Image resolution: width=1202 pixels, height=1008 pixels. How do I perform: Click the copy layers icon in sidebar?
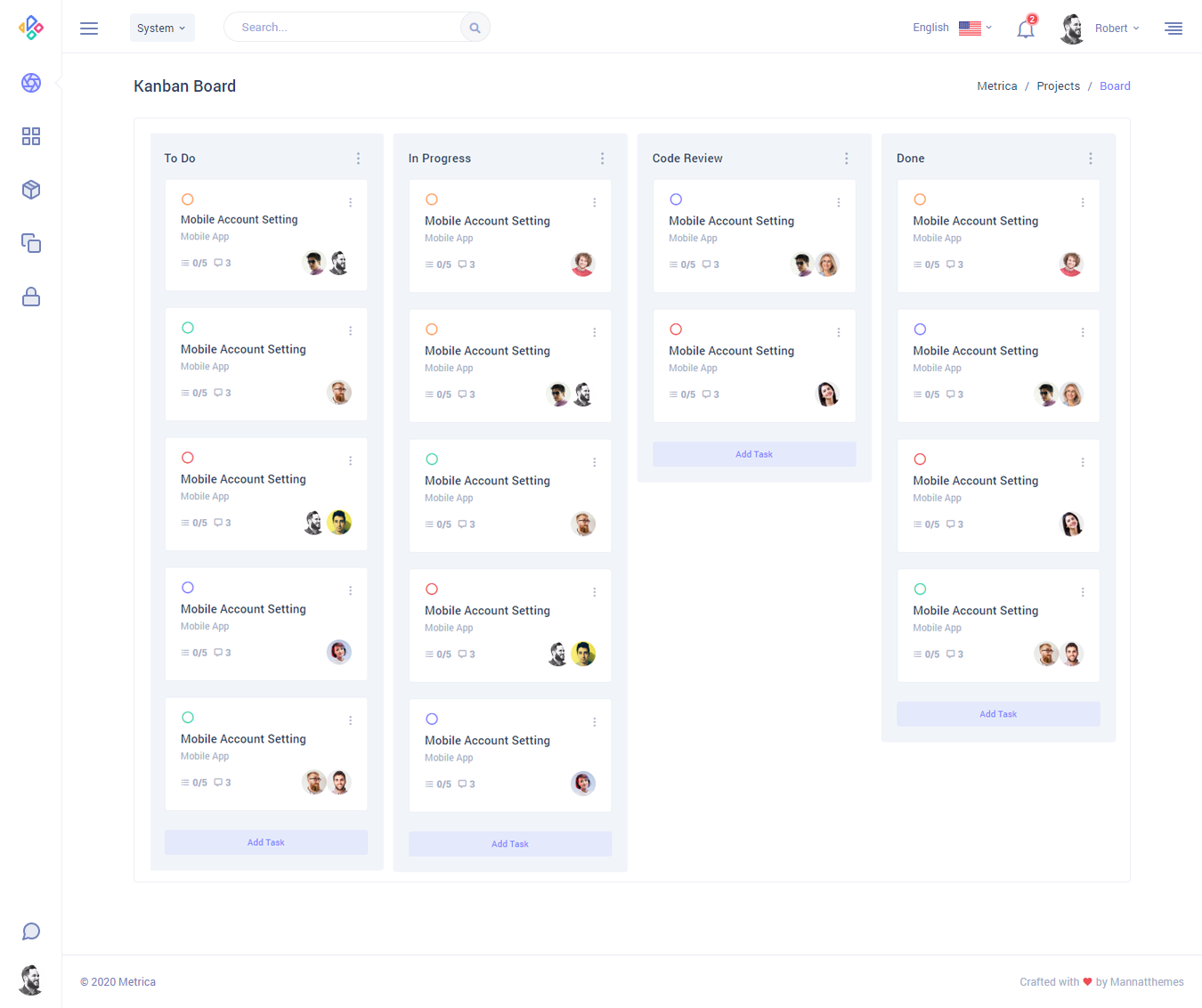coord(31,243)
